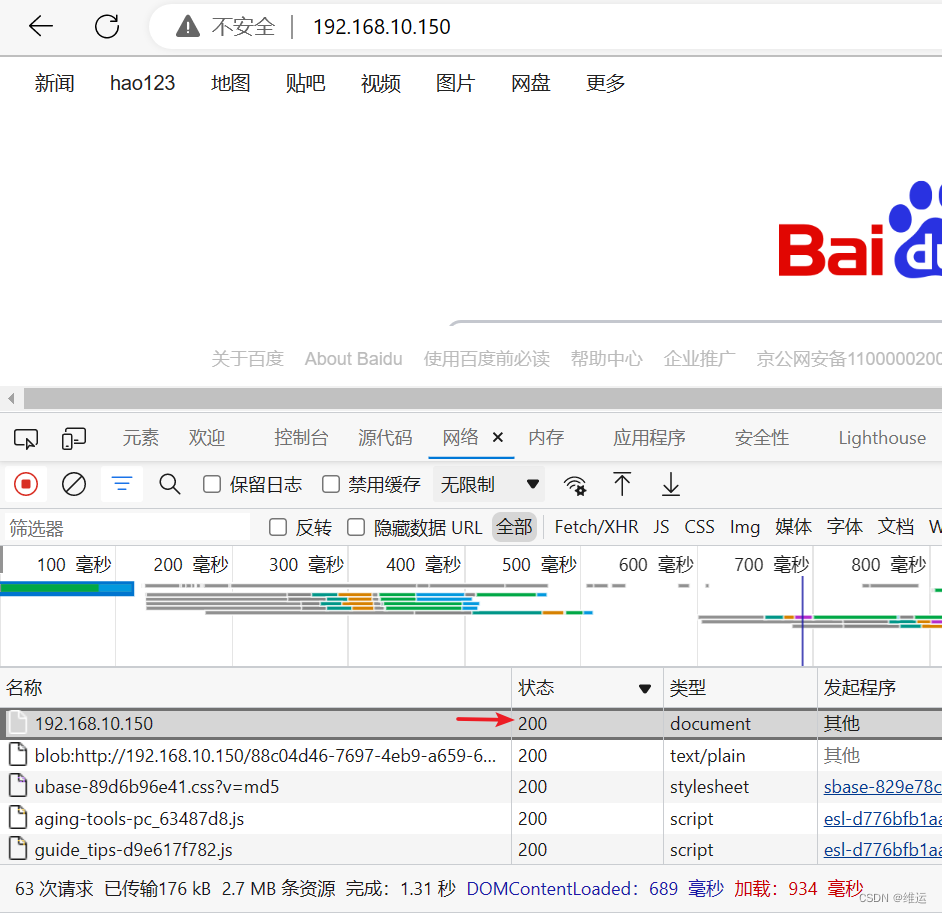942x913 pixels.
Task: Open the 源代码 tab
Action: (385, 438)
